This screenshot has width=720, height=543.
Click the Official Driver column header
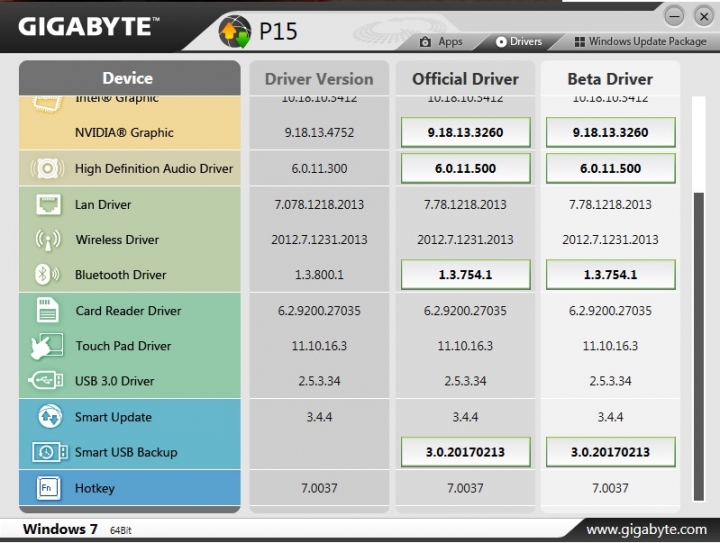coord(465,78)
